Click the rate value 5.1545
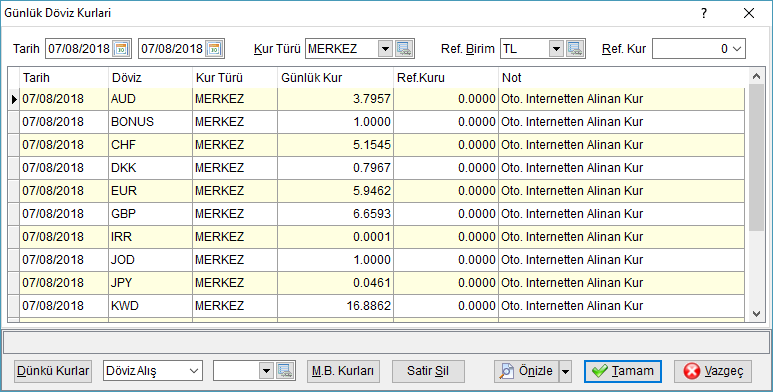773x392 pixels. pyautogui.click(x=372, y=145)
